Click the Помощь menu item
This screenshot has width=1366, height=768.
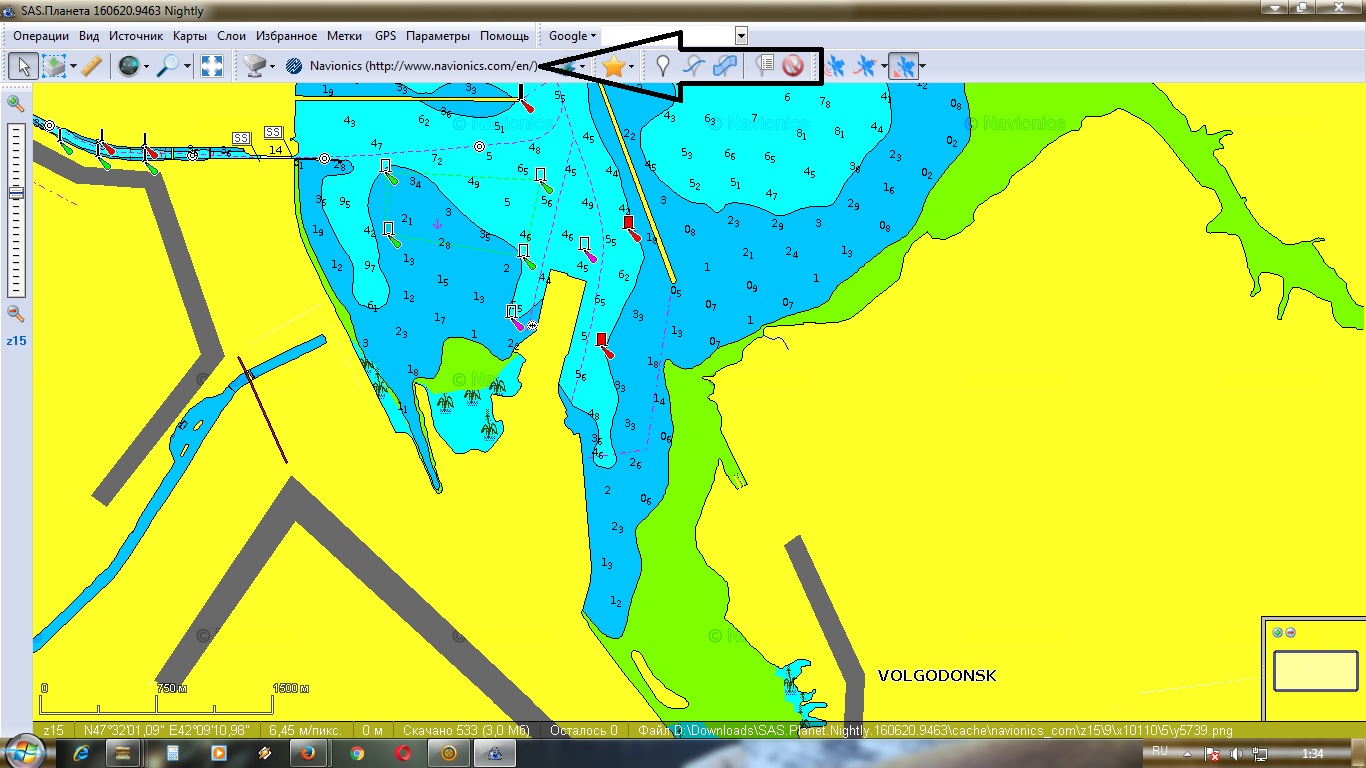click(x=504, y=36)
